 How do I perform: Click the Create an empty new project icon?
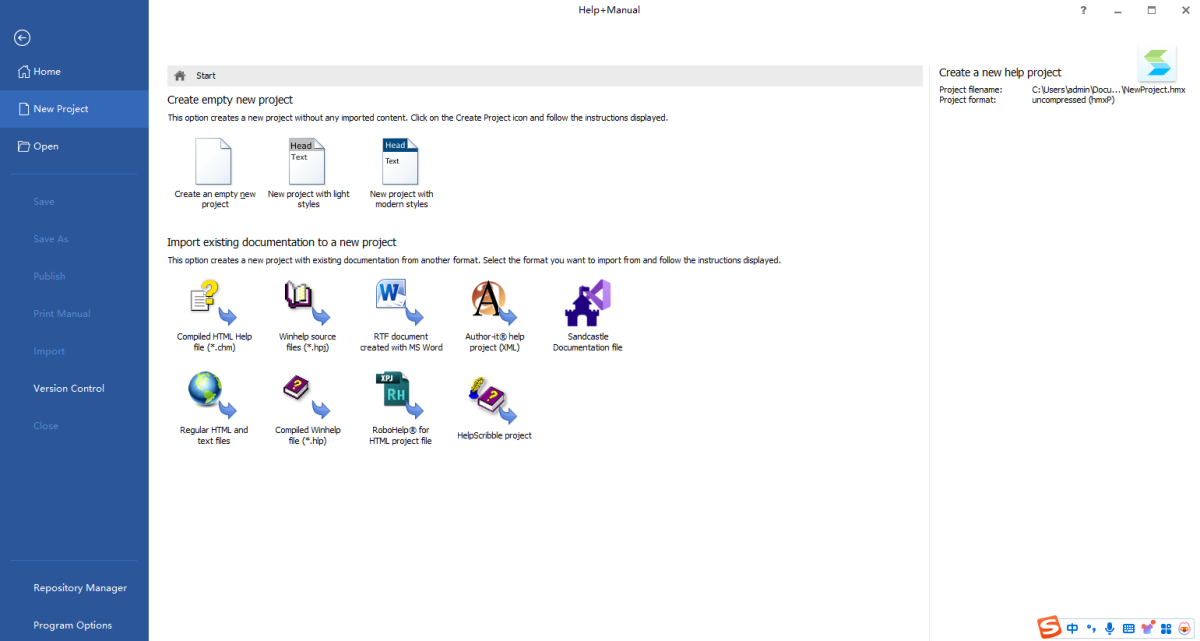[x=214, y=162]
